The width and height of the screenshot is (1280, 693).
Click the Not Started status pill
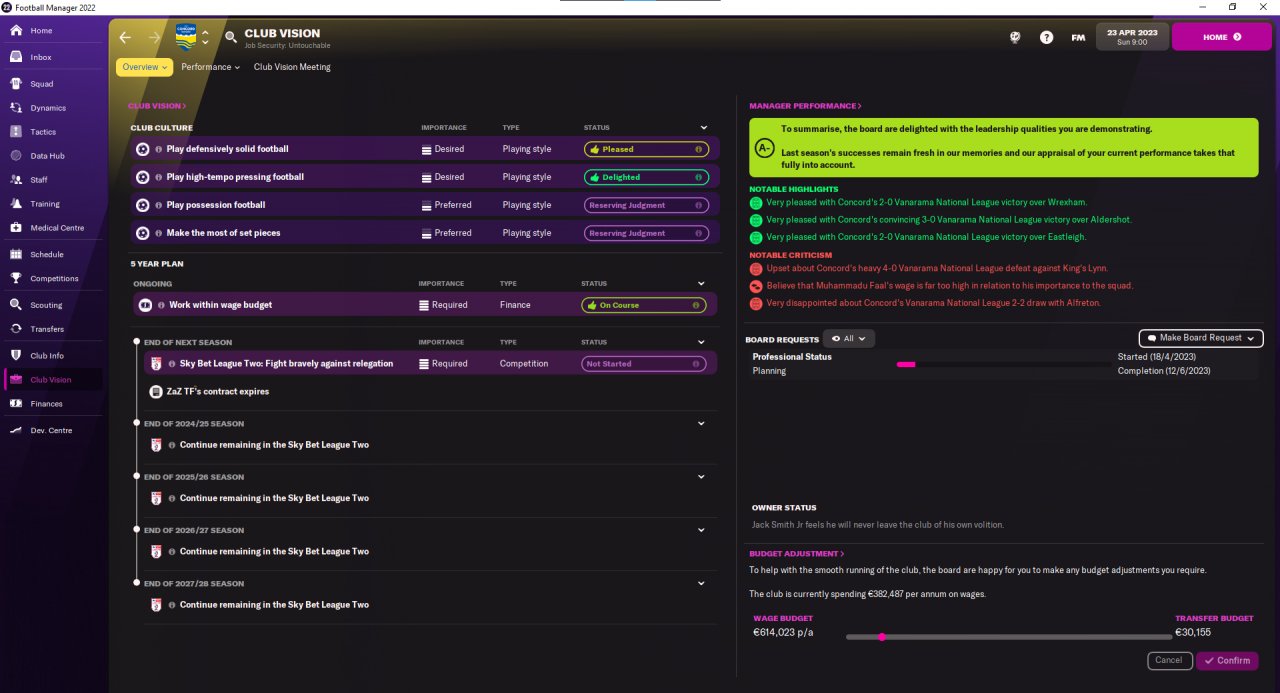pos(644,364)
